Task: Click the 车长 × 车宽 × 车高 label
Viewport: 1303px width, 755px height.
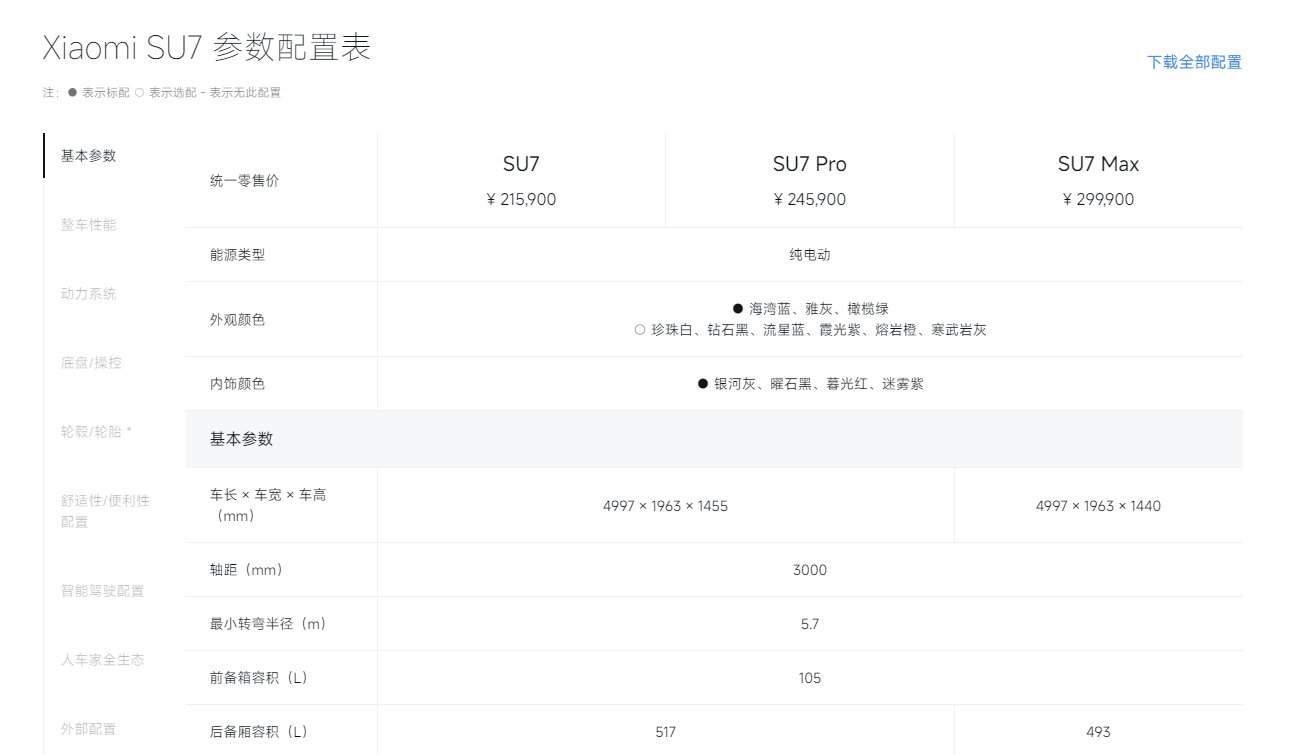Action: [x=267, y=506]
